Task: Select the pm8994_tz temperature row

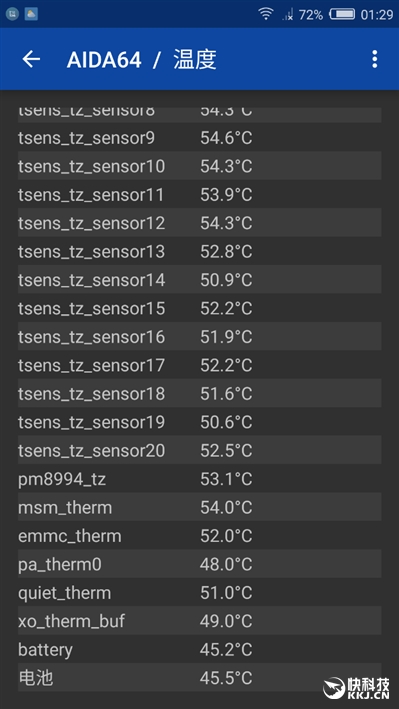Action: point(200,478)
